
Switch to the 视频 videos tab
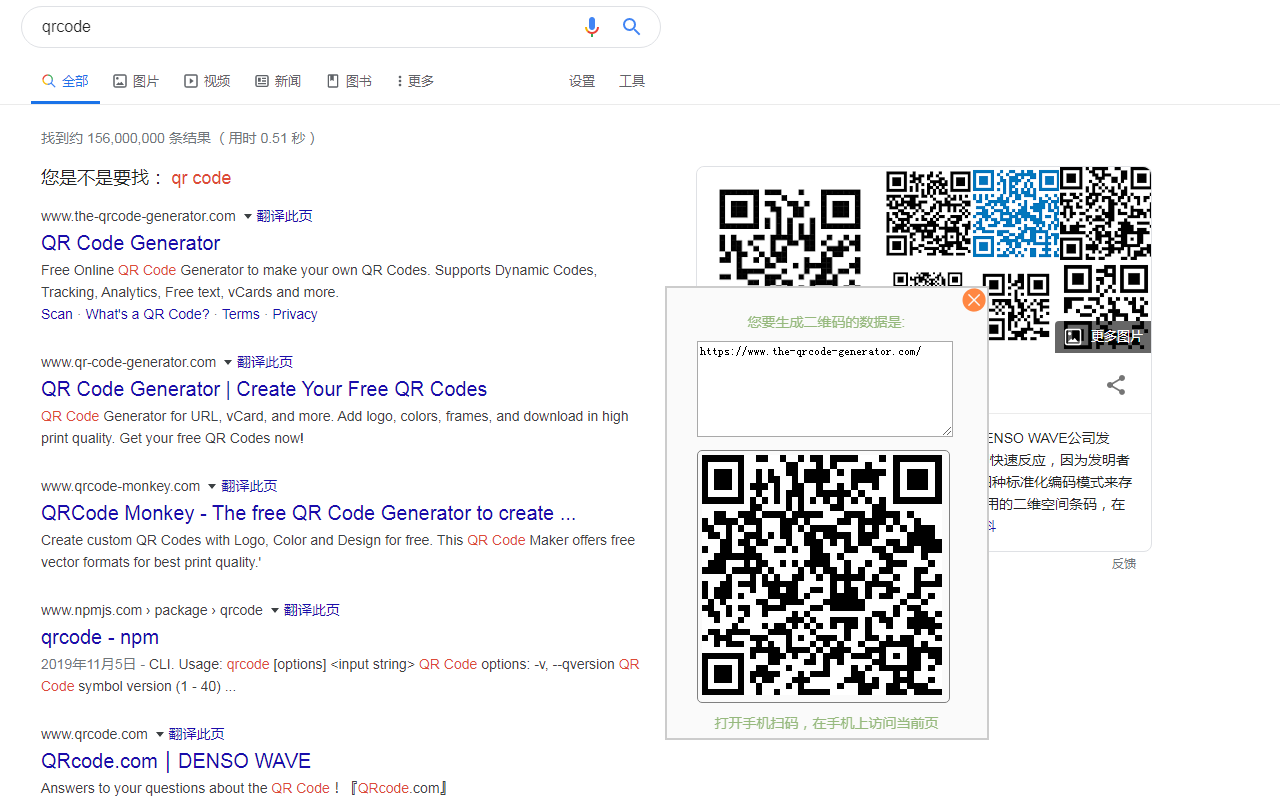pyautogui.click(x=207, y=81)
